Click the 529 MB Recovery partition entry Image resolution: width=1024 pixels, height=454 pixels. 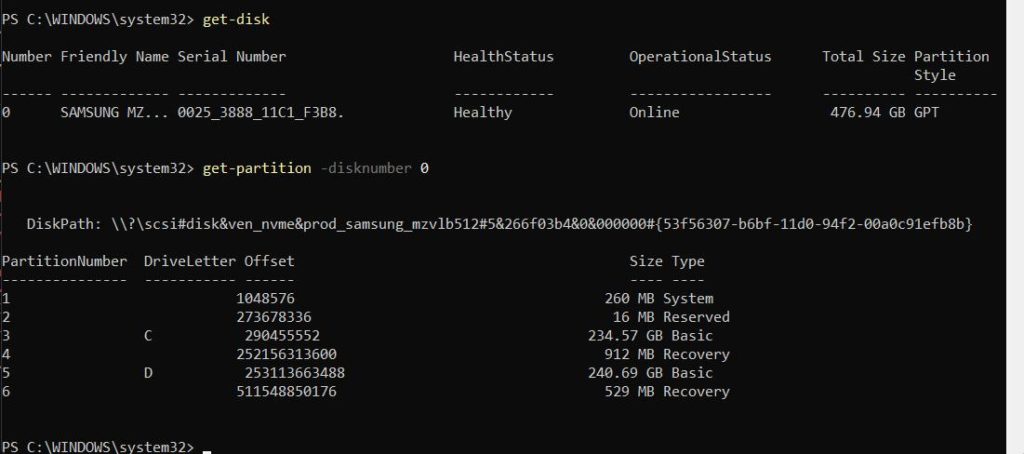coord(667,391)
